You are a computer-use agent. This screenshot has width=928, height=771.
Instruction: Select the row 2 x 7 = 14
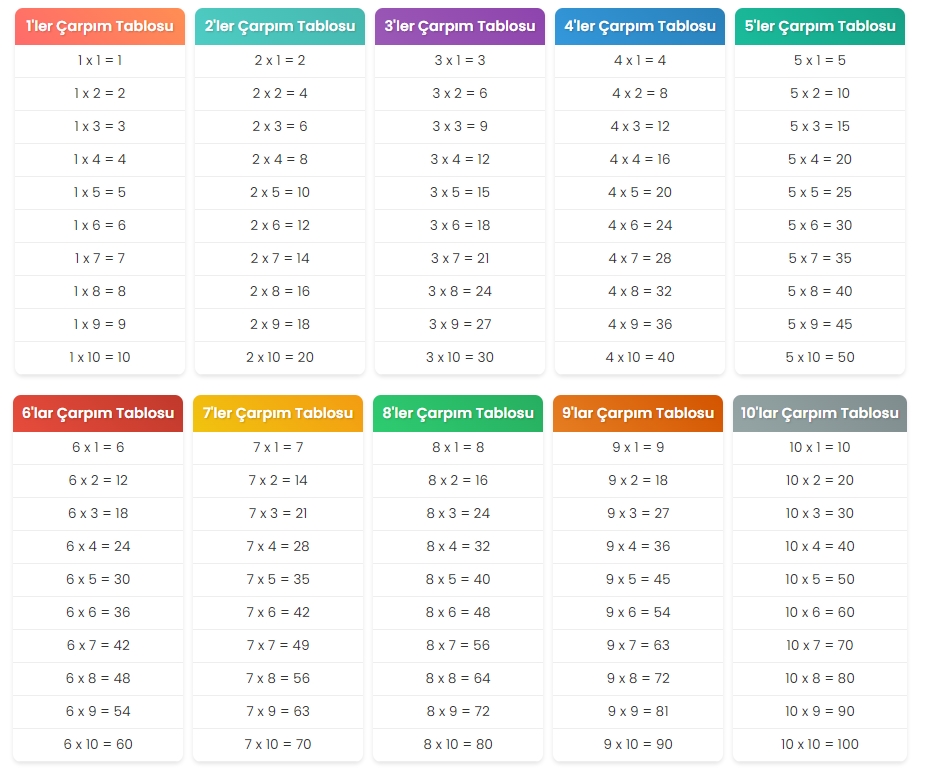(x=280, y=258)
